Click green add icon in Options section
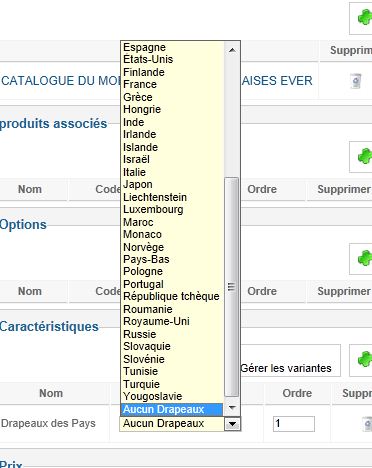Viewport: 372px width, 468px height. (364, 258)
